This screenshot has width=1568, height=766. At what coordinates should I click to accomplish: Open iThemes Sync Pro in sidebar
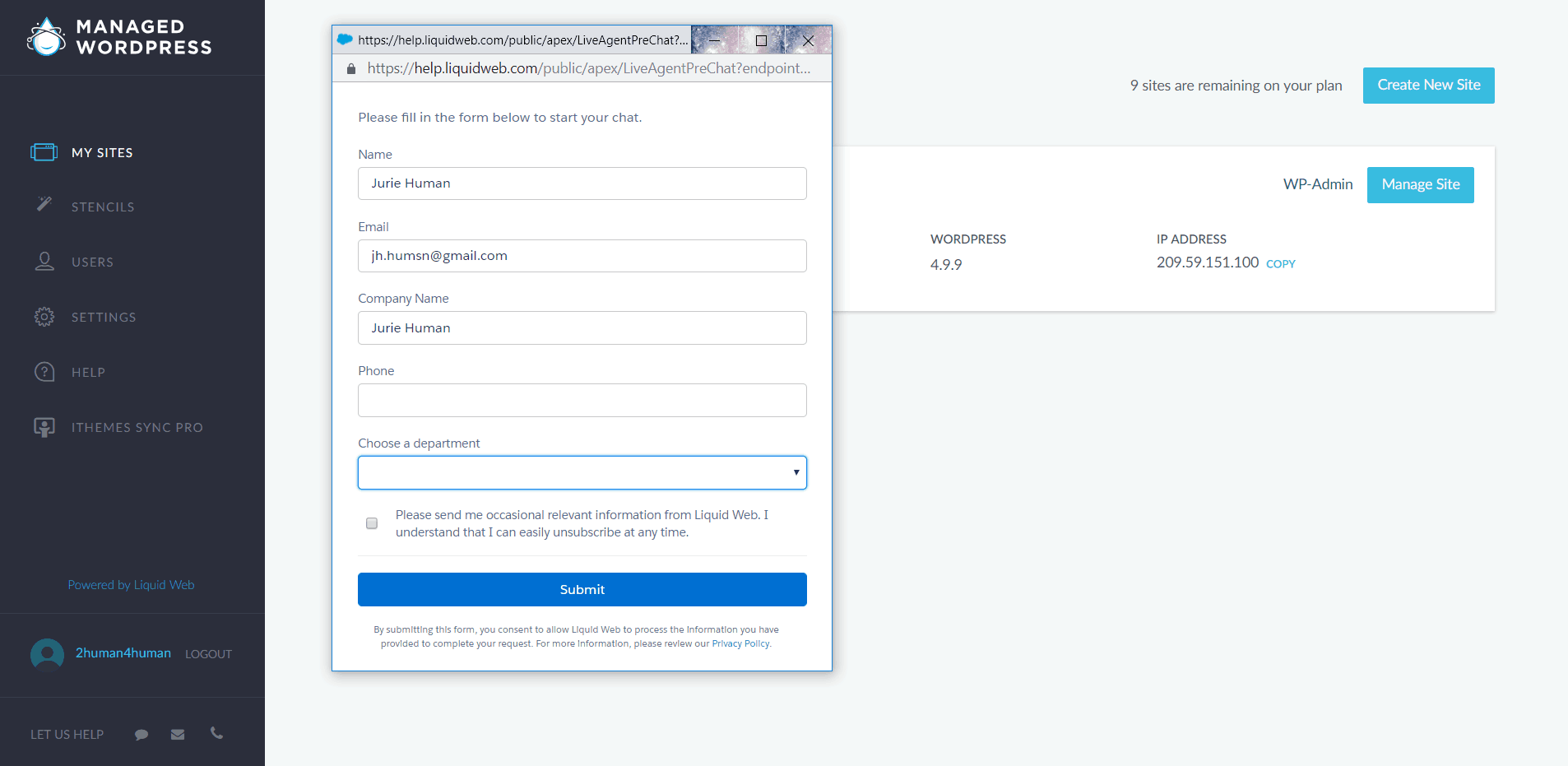(x=137, y=427)
